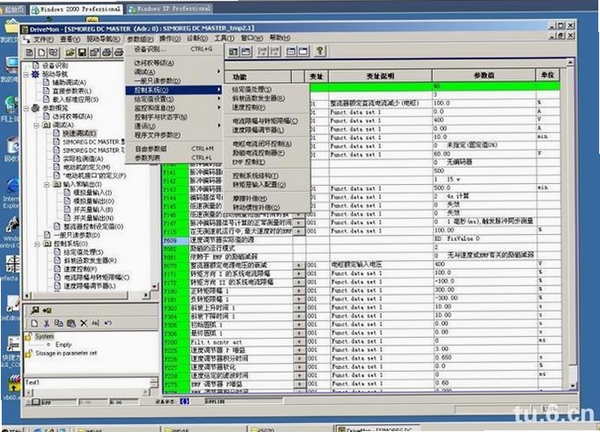Select 速度控制 in the 控制系统 submenu
Viewport: 600px width, 432px height.
[267, 108]
